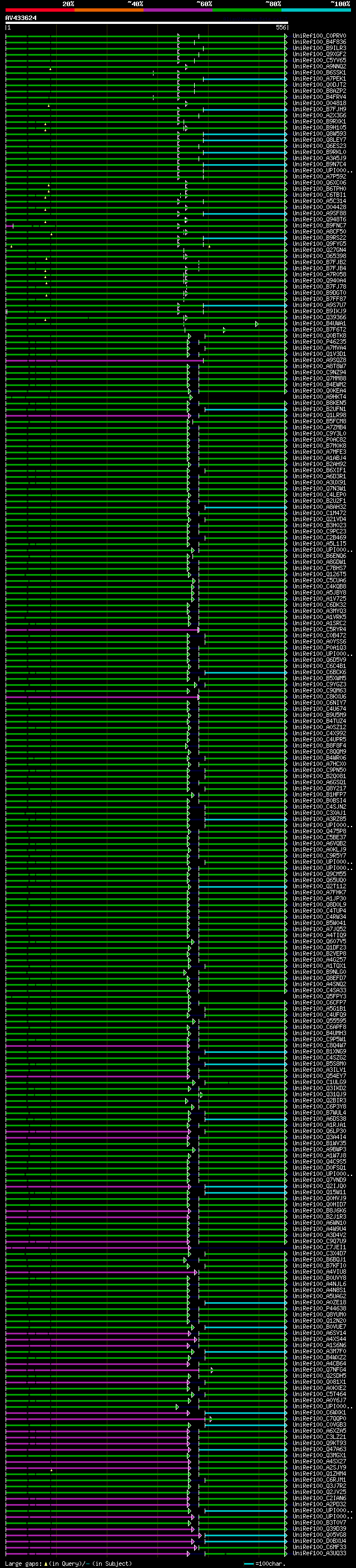The image size is (356, 1568).
Task: Click label UniRef100_B6SSK1
Action: coord(319,72)
